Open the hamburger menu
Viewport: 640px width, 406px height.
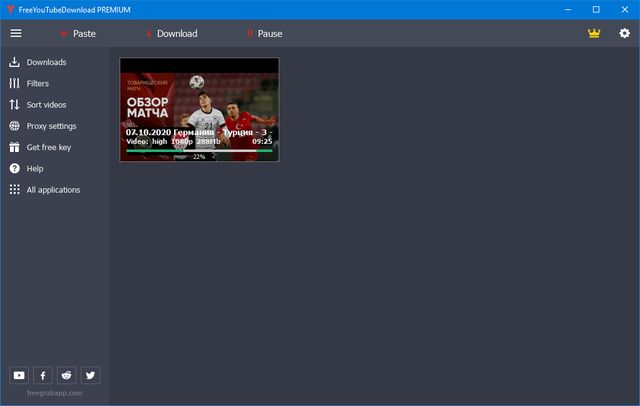click(15, 33)
